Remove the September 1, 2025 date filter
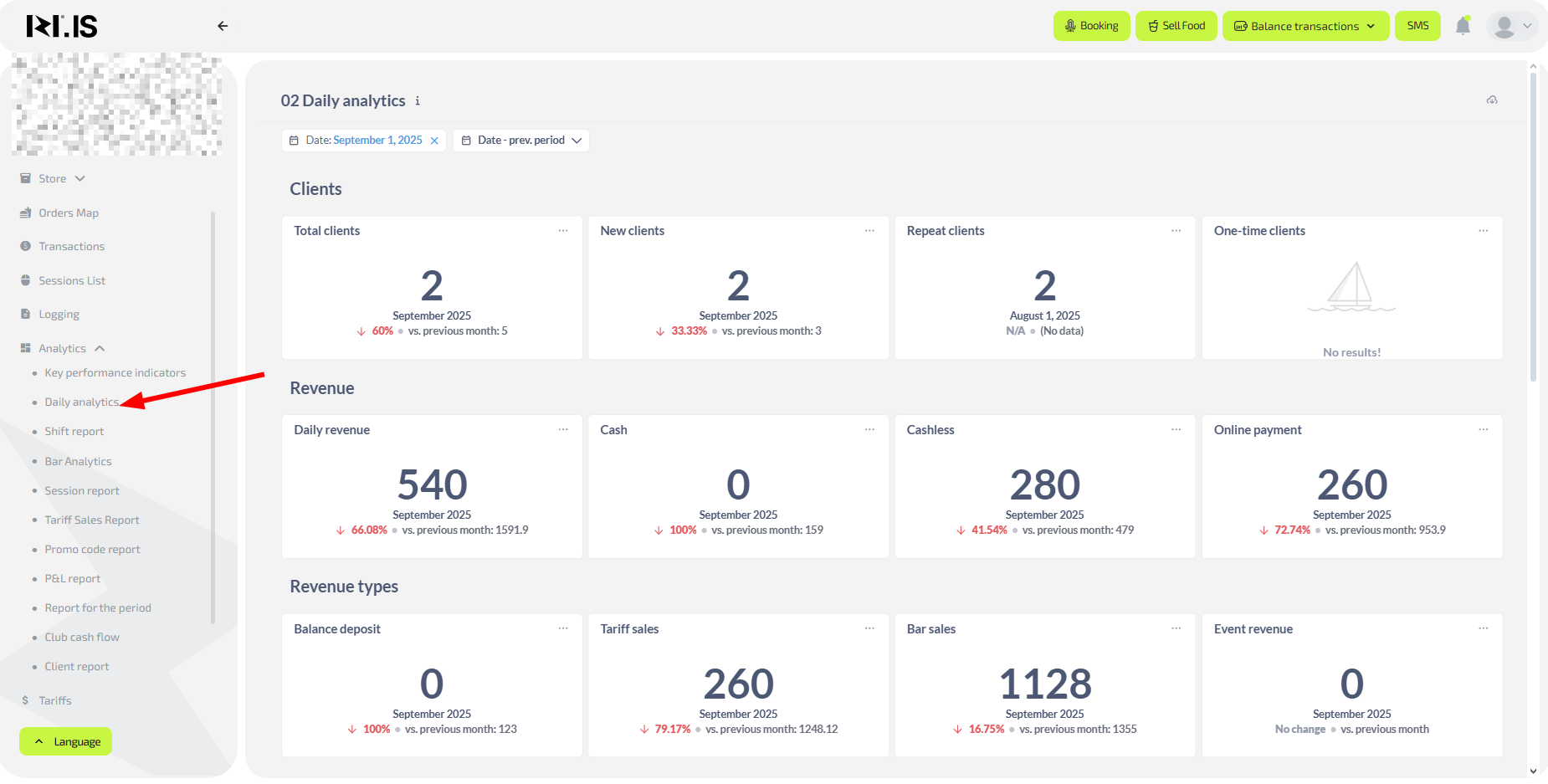Viewport: 1548px width, 784px height. (x=434, y=141)
